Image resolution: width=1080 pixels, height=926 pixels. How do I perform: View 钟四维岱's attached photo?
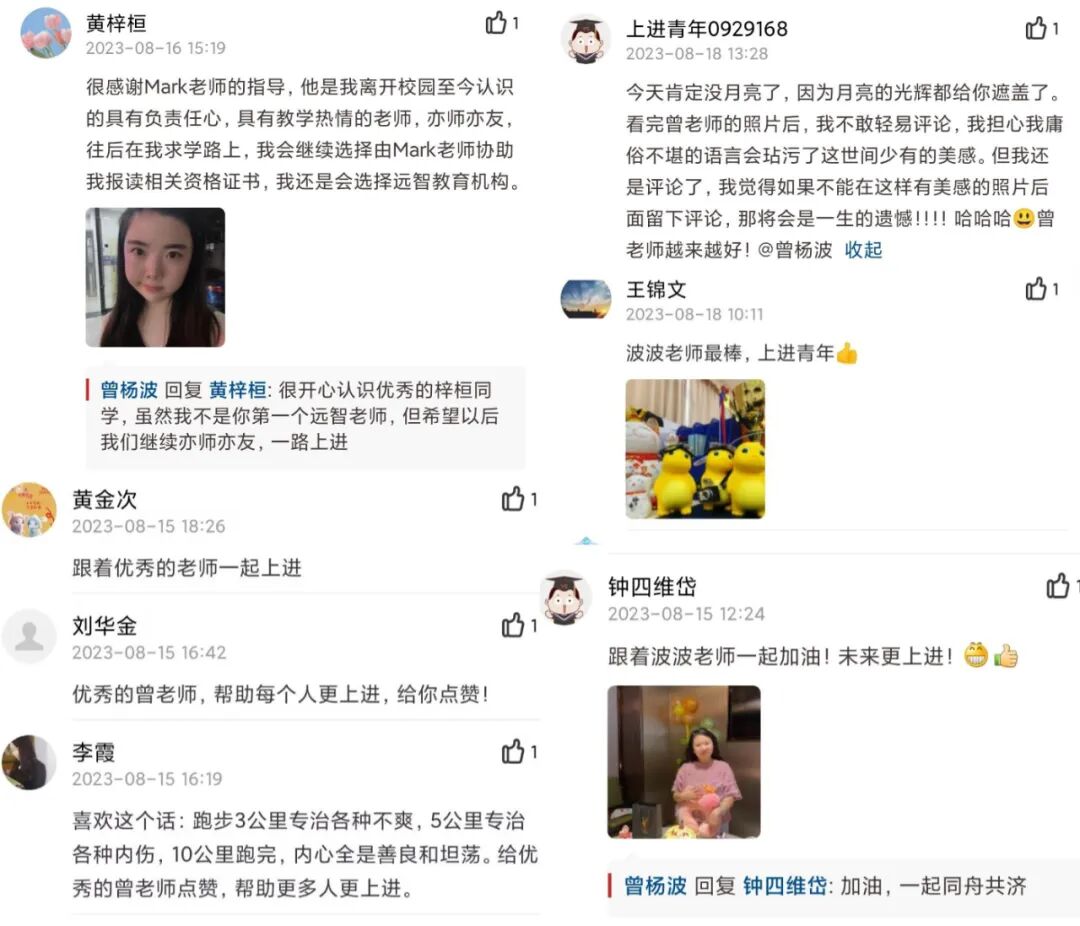(x=684, y=762)
